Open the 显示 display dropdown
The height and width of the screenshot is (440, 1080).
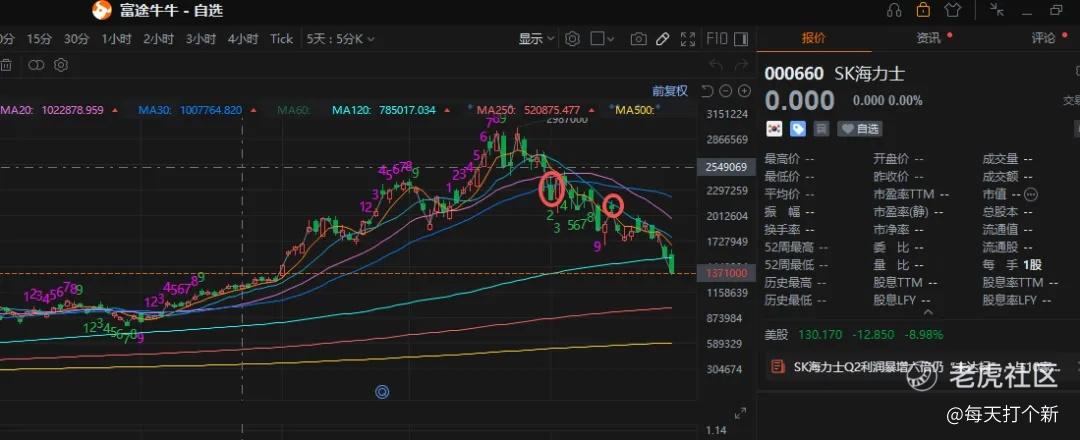point(537,39)
